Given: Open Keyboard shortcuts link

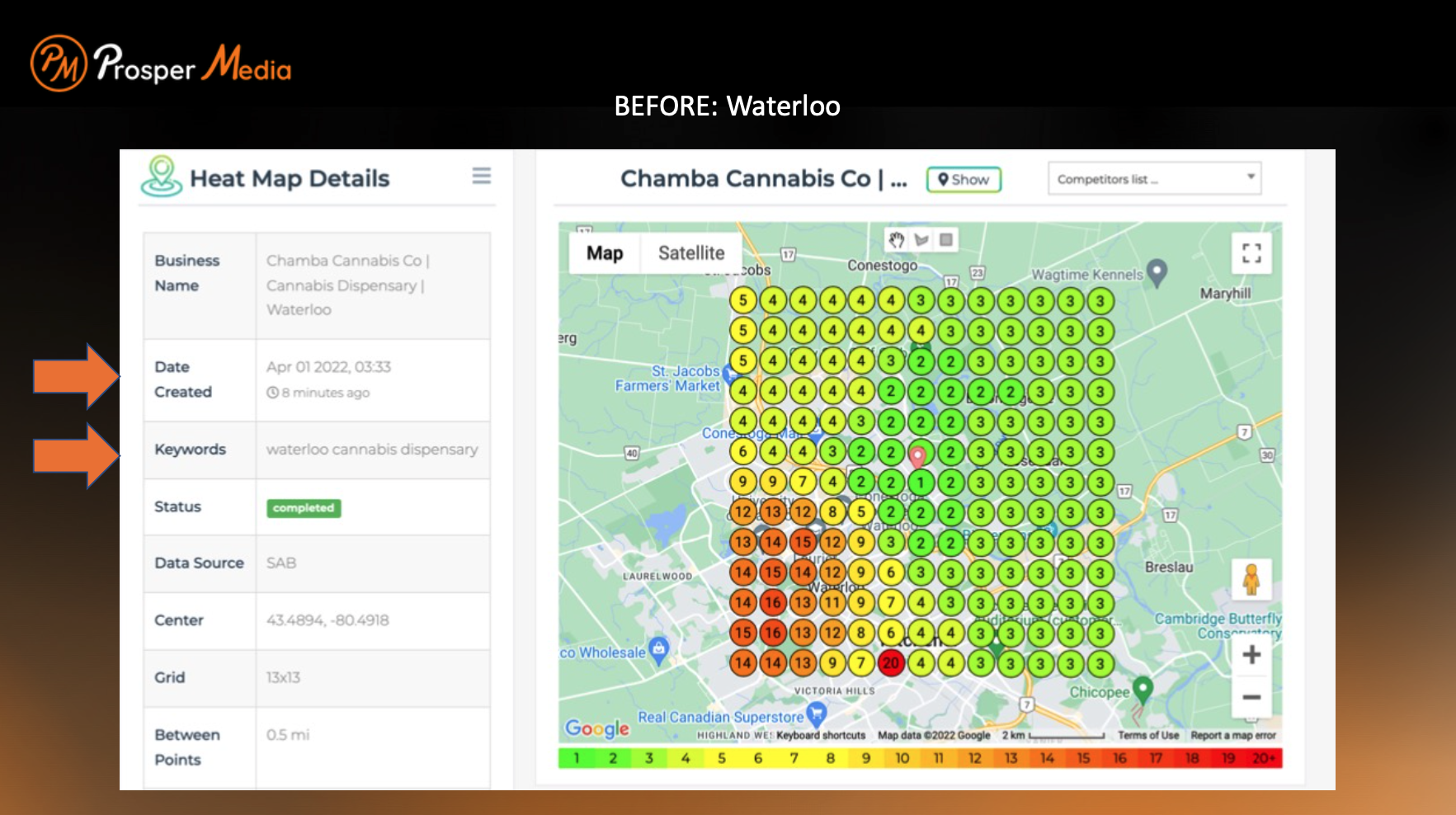Looking at the screenshot, I should coord(821,735).
